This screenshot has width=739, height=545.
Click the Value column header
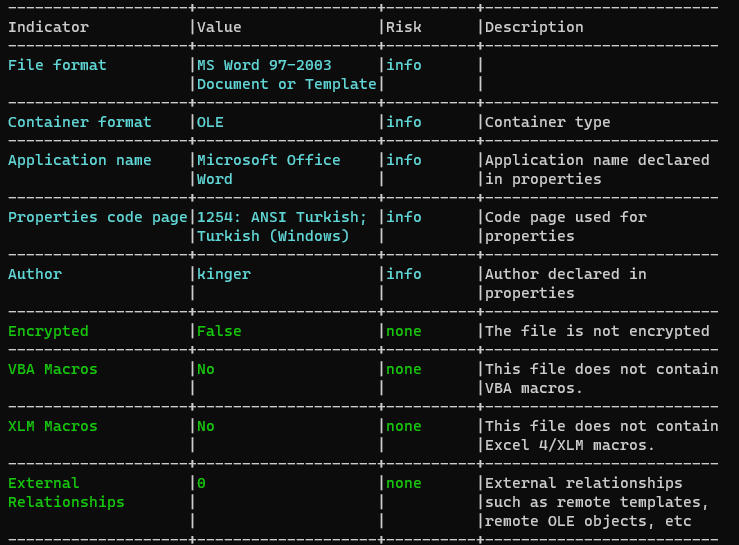(x=219, y=27)
